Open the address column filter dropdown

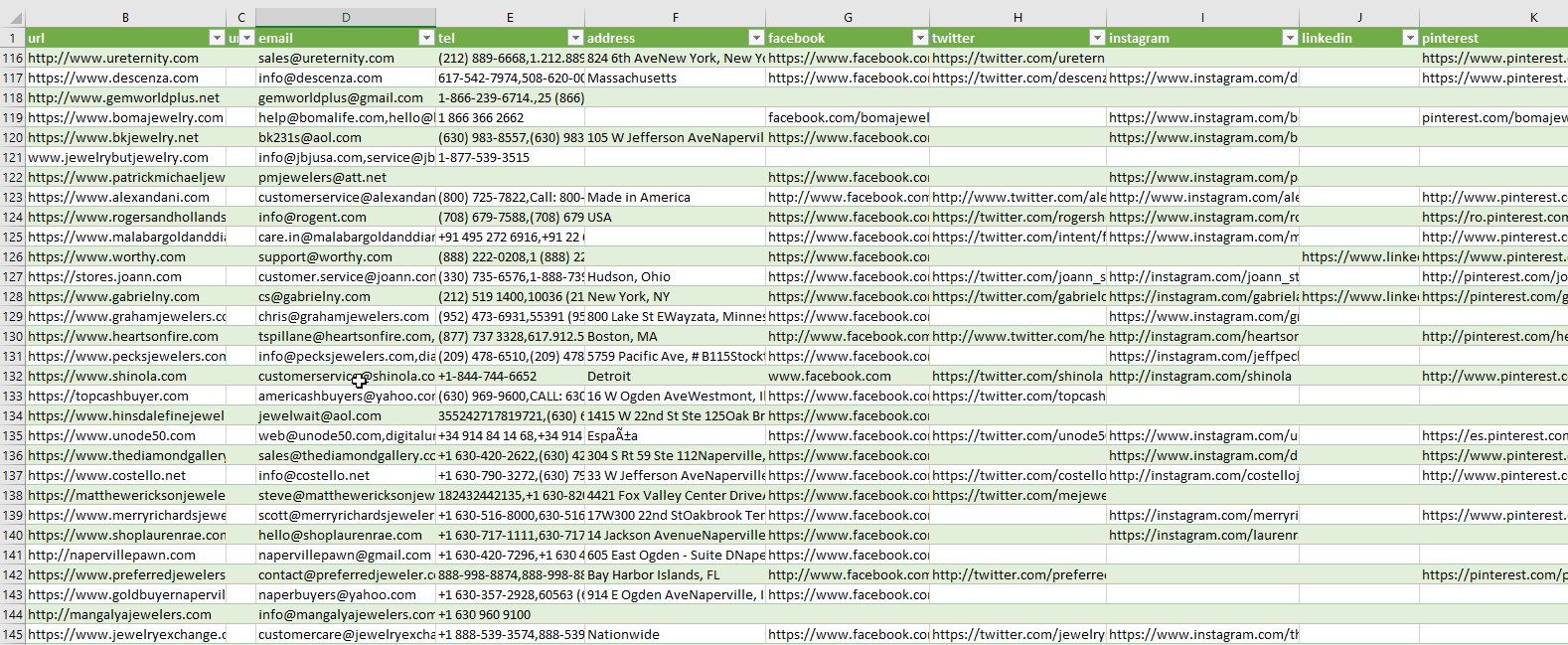pos(756,38)
